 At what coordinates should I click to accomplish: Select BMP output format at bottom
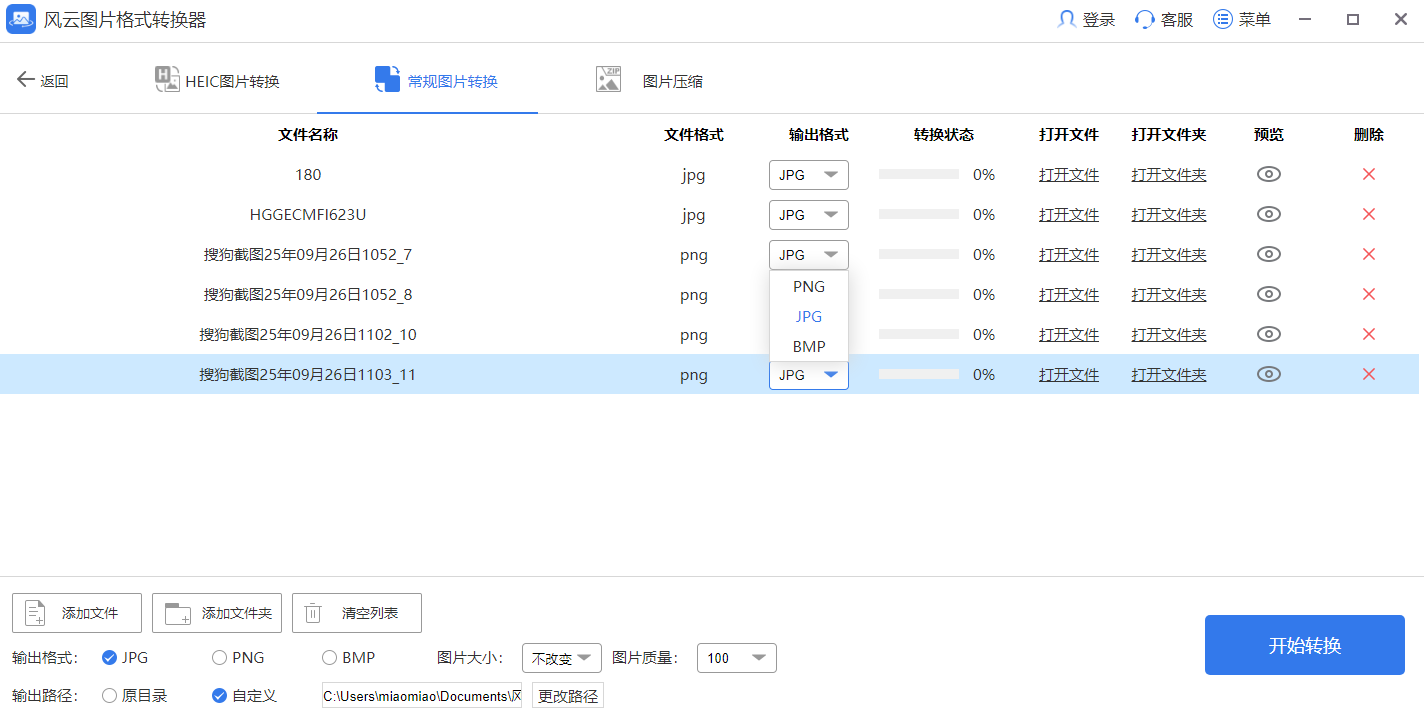point(328,658)
